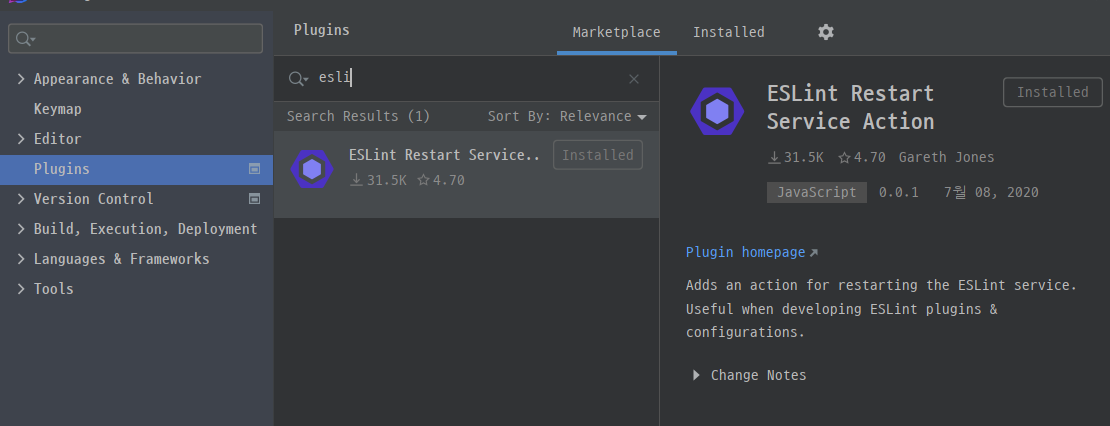1110x426 pixels.
Task: Click the large ESLint logo in details pane
Action: [x=717, y=112]
